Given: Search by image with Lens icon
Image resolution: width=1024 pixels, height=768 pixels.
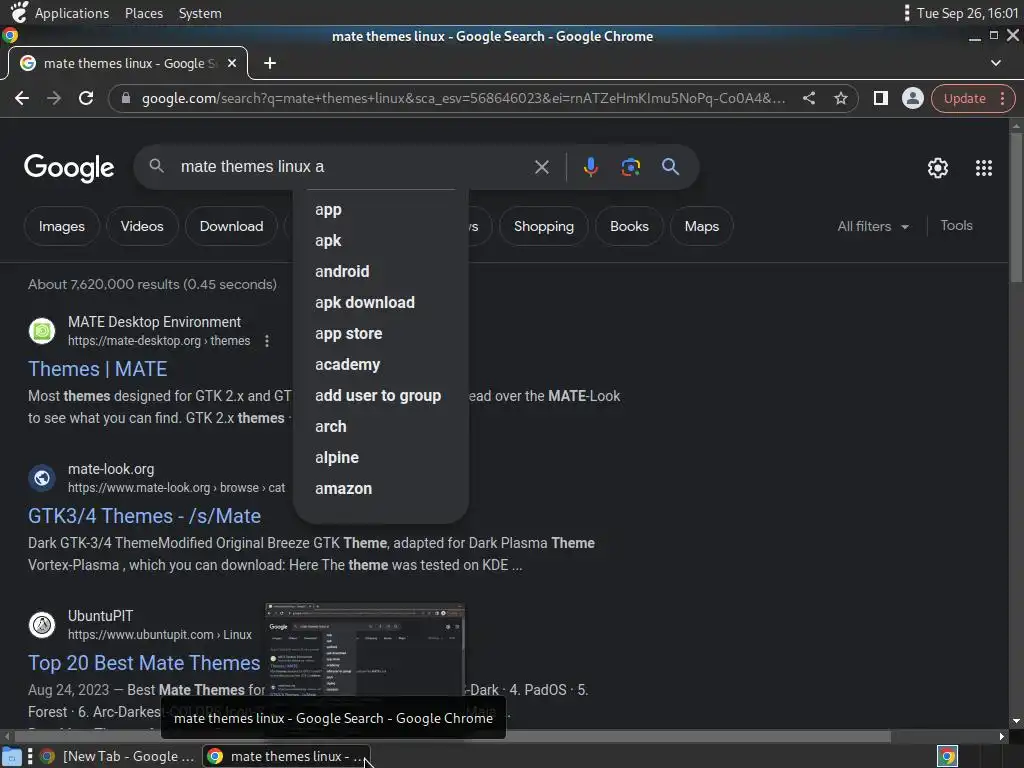Looking at the screenshot, I should coord(630,167).
